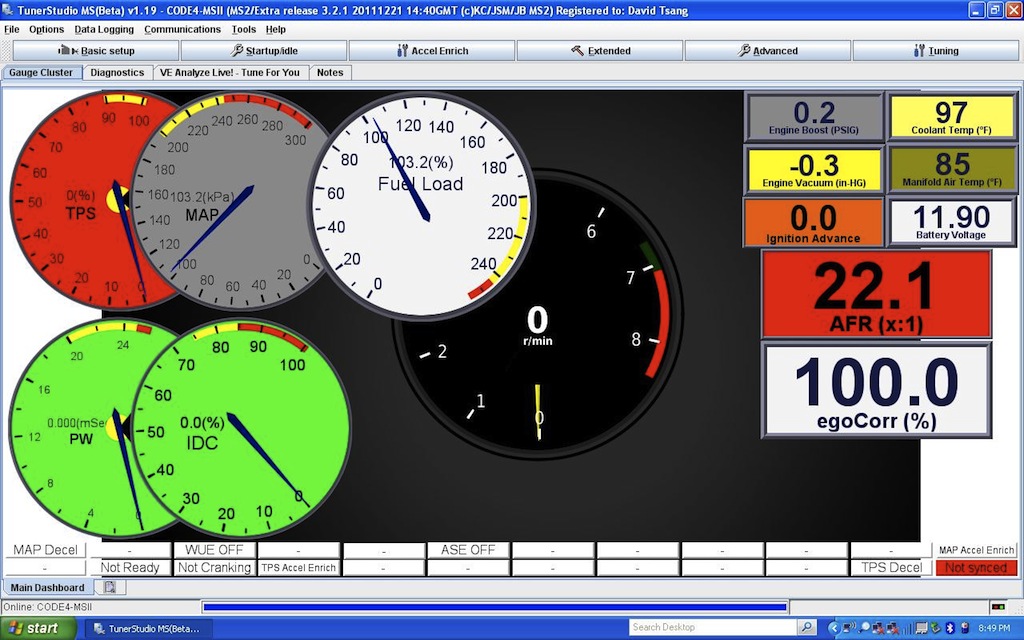Expand hidden tray icons with chevron
This screenshot has width=1024, height=640.
coord(834,628)
